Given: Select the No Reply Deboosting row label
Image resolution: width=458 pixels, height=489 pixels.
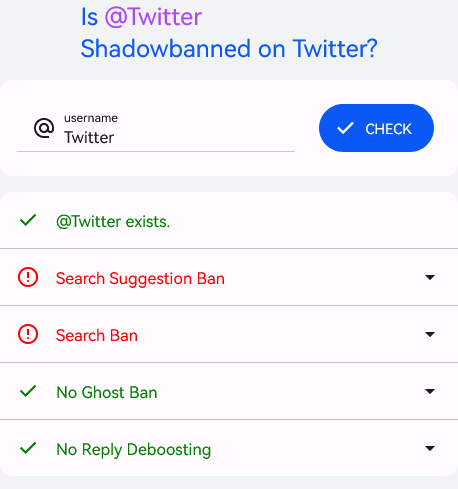Looking at the screenshot, I should [134, 450].
